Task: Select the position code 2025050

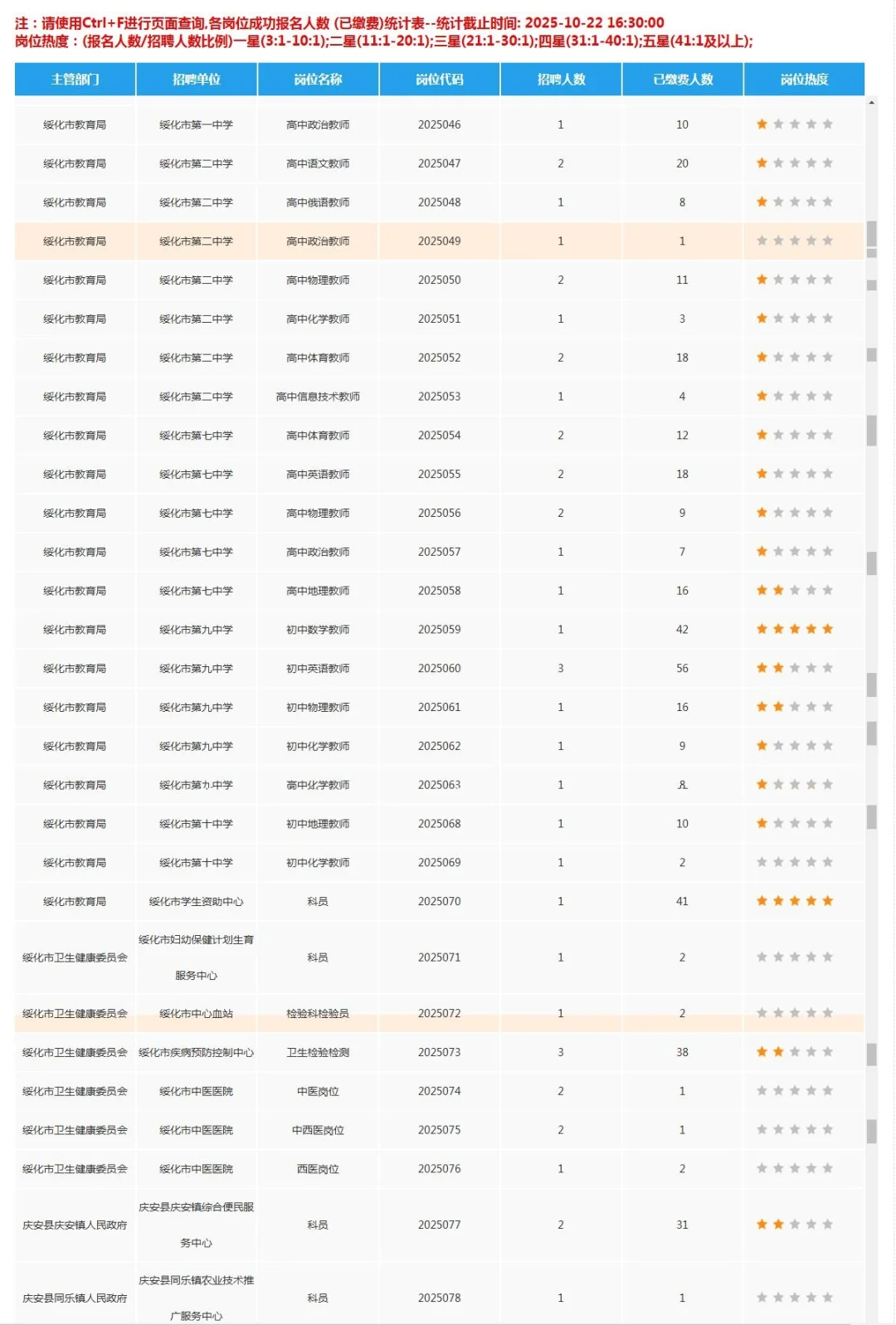Action: click(440, 280)
